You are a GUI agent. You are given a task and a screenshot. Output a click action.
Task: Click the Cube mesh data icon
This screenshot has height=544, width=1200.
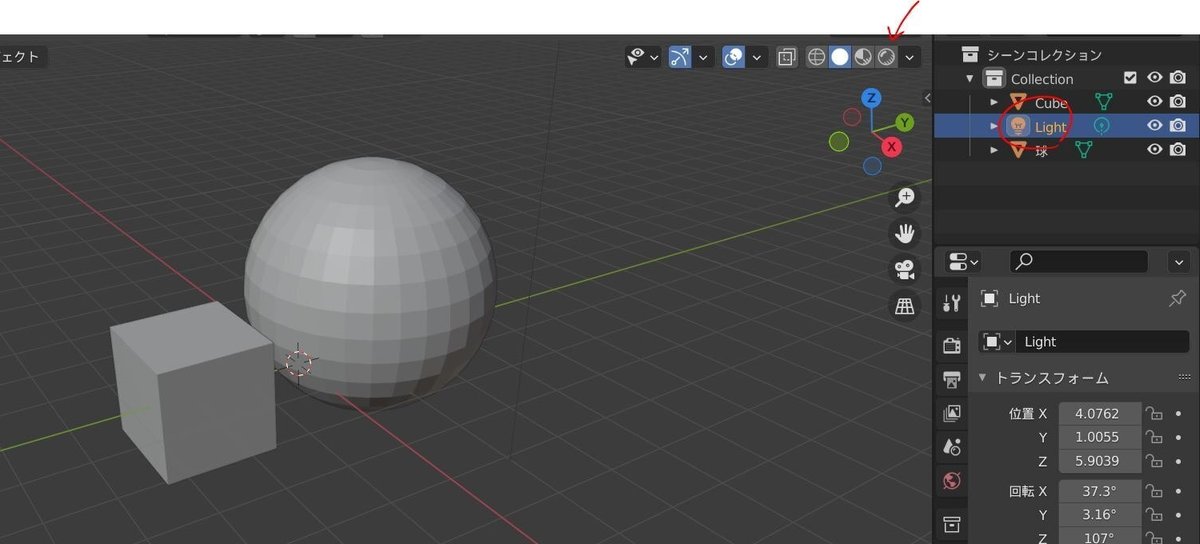[x=1103, y=102]
